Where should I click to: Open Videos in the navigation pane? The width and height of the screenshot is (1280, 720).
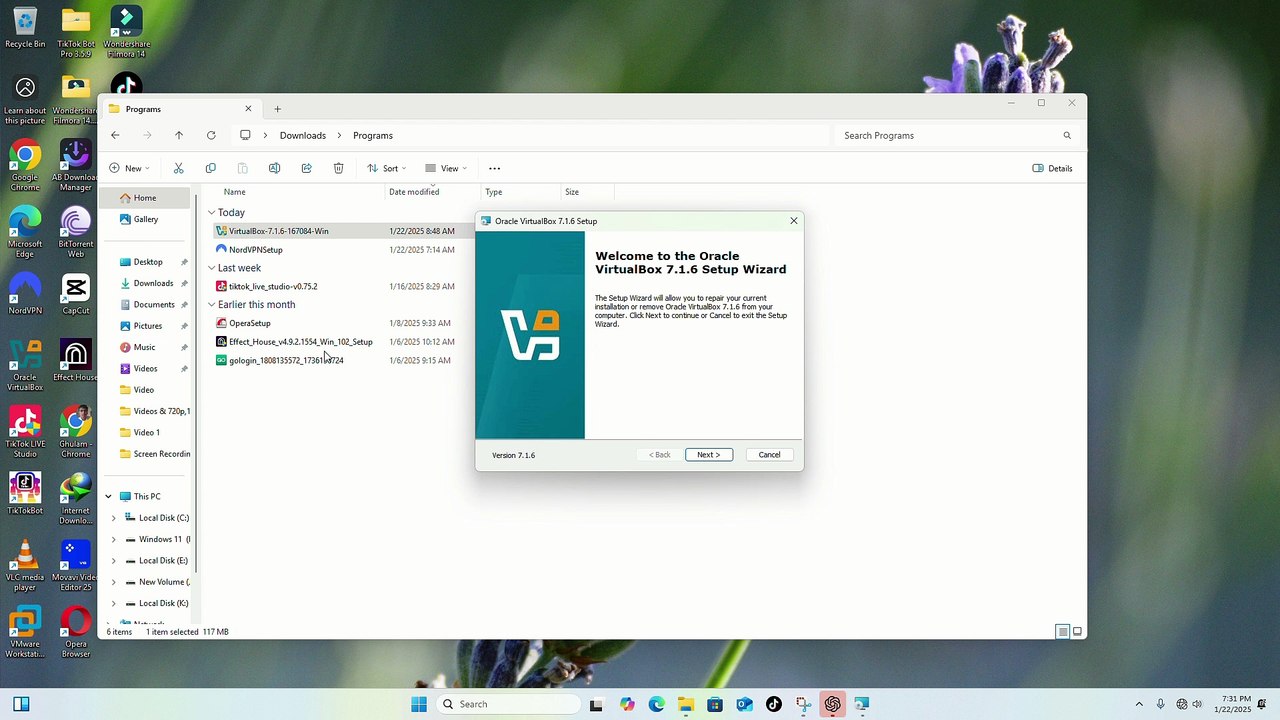pos(146,369)
